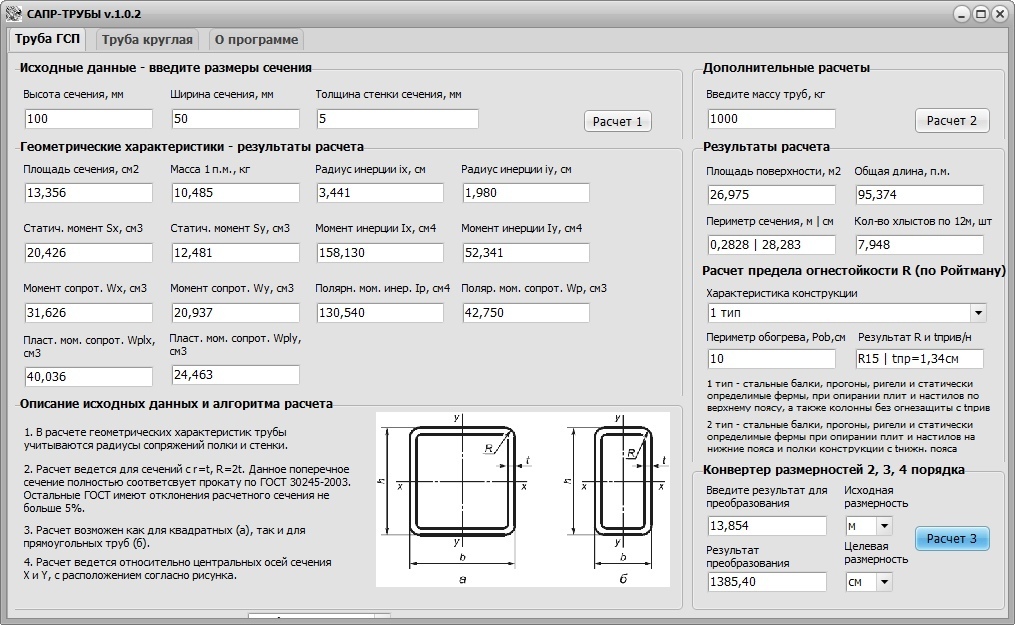
Task: Click the Высота сечения input field
Action: [89, 119]
